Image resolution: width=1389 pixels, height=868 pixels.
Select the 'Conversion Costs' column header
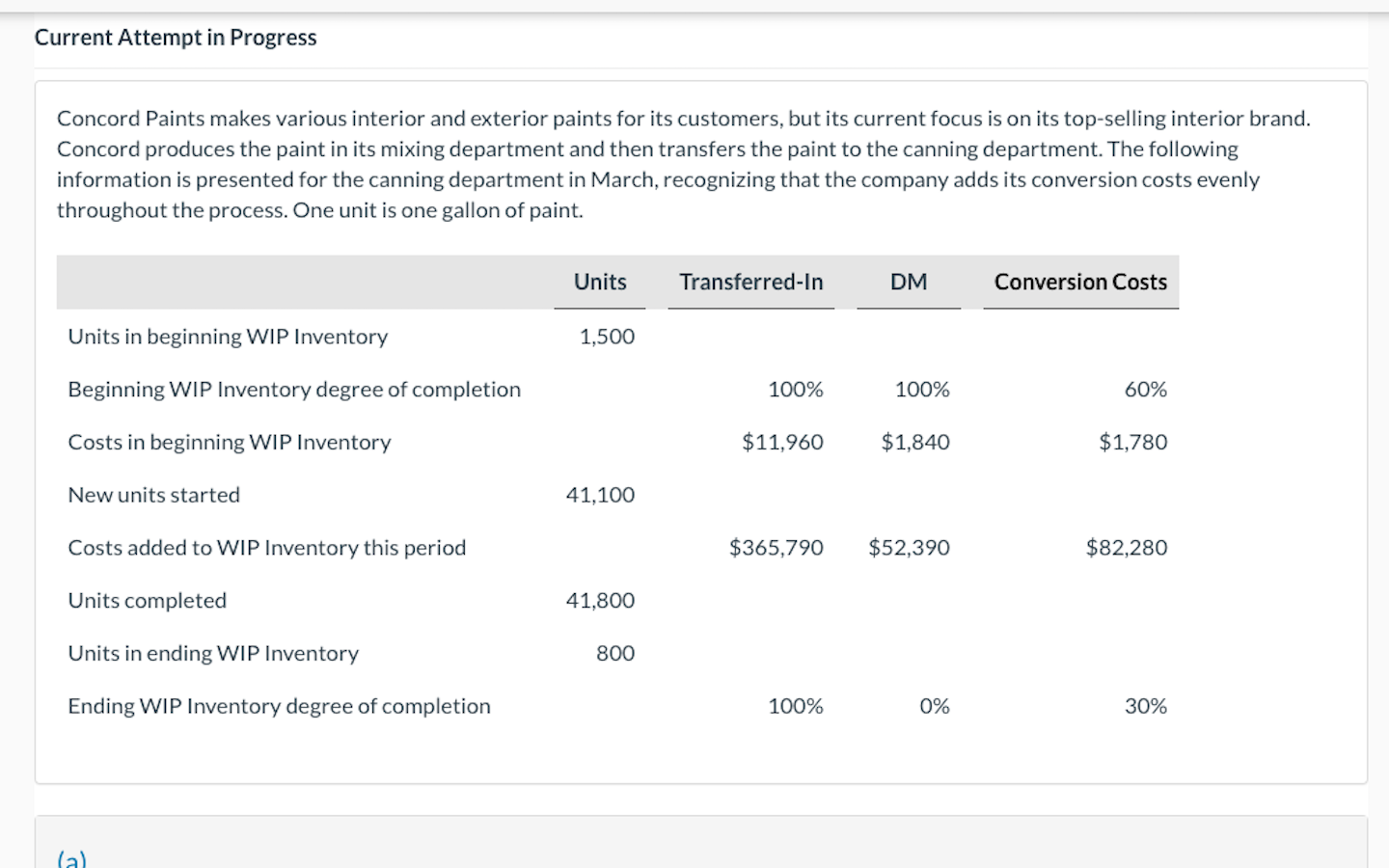point(1080,282)
